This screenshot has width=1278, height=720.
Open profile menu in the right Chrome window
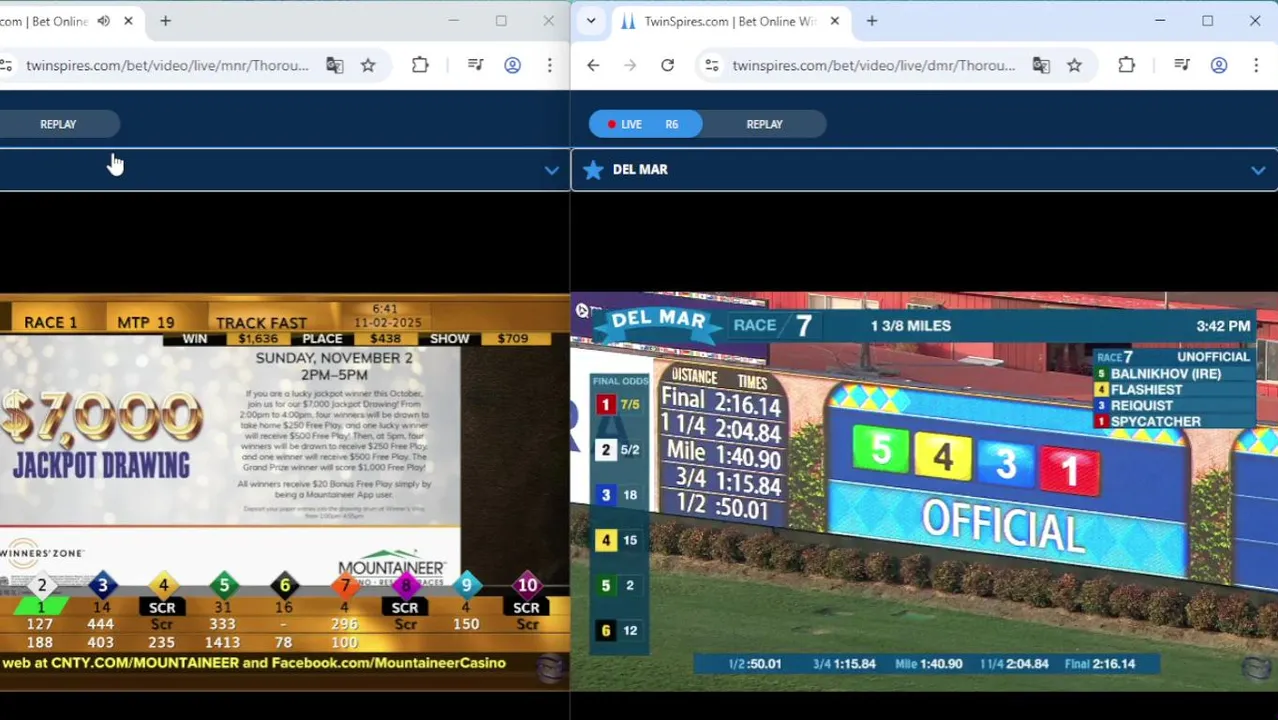click(1218, 66)
